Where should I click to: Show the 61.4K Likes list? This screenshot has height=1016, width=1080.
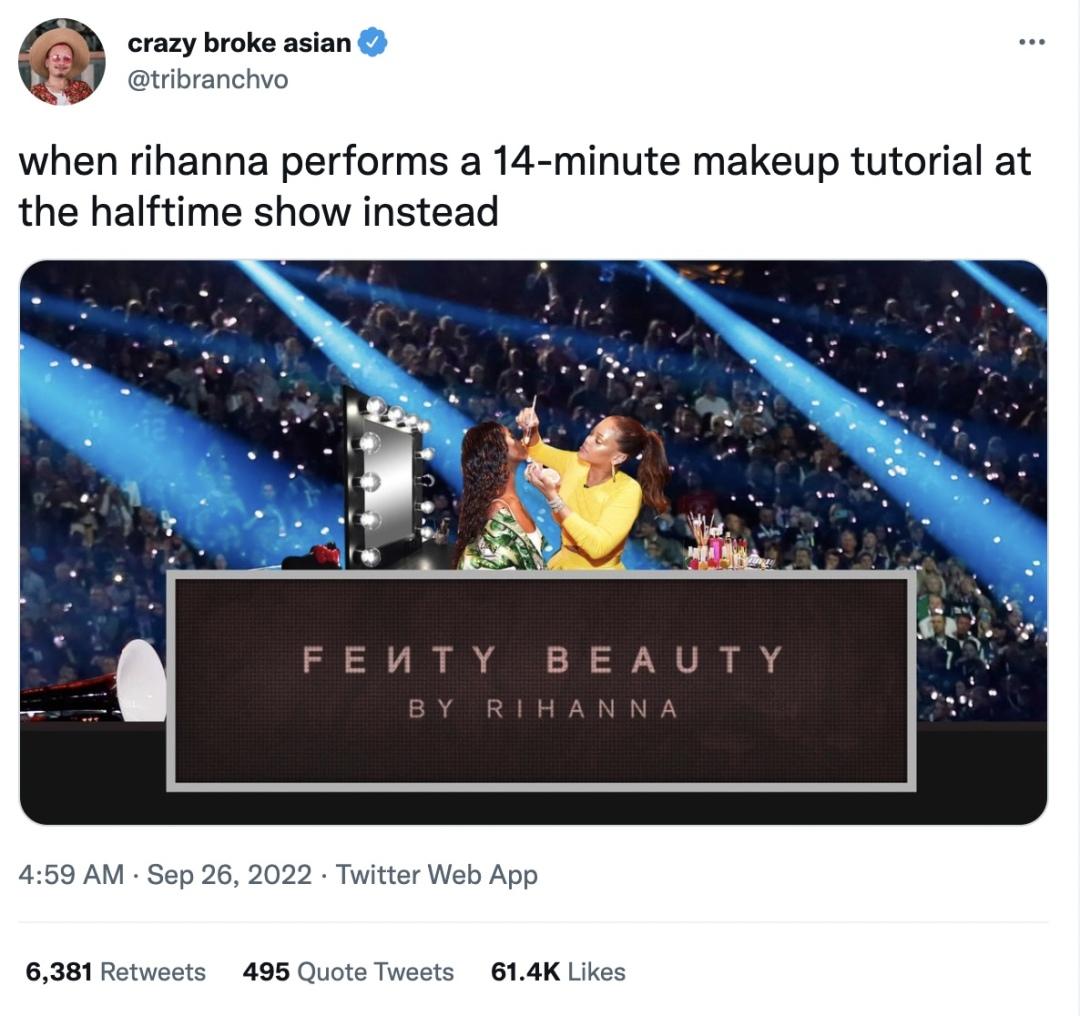[x=558, y=972]
